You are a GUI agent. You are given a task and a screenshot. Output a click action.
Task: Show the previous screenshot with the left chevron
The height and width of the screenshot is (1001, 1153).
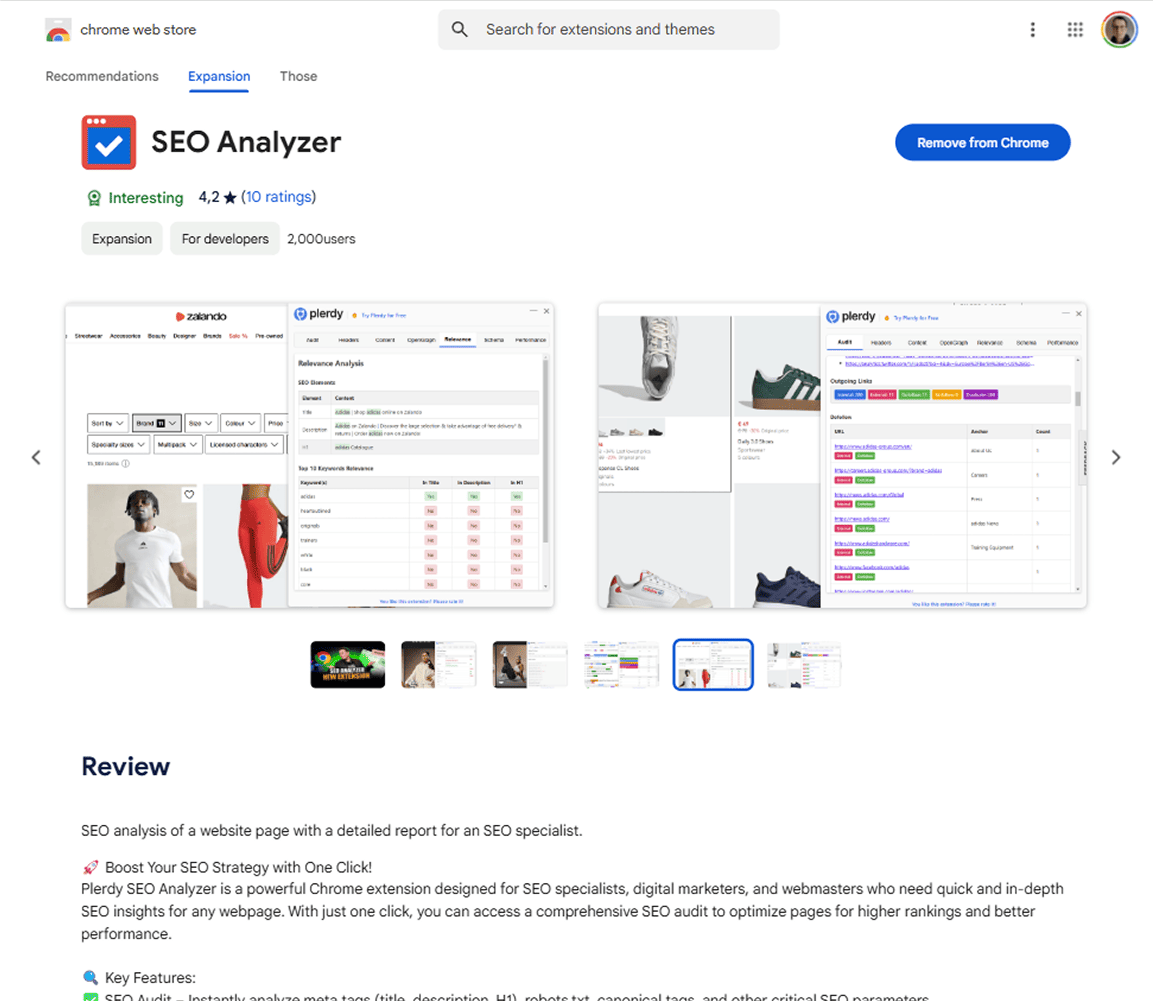(36, 457)
